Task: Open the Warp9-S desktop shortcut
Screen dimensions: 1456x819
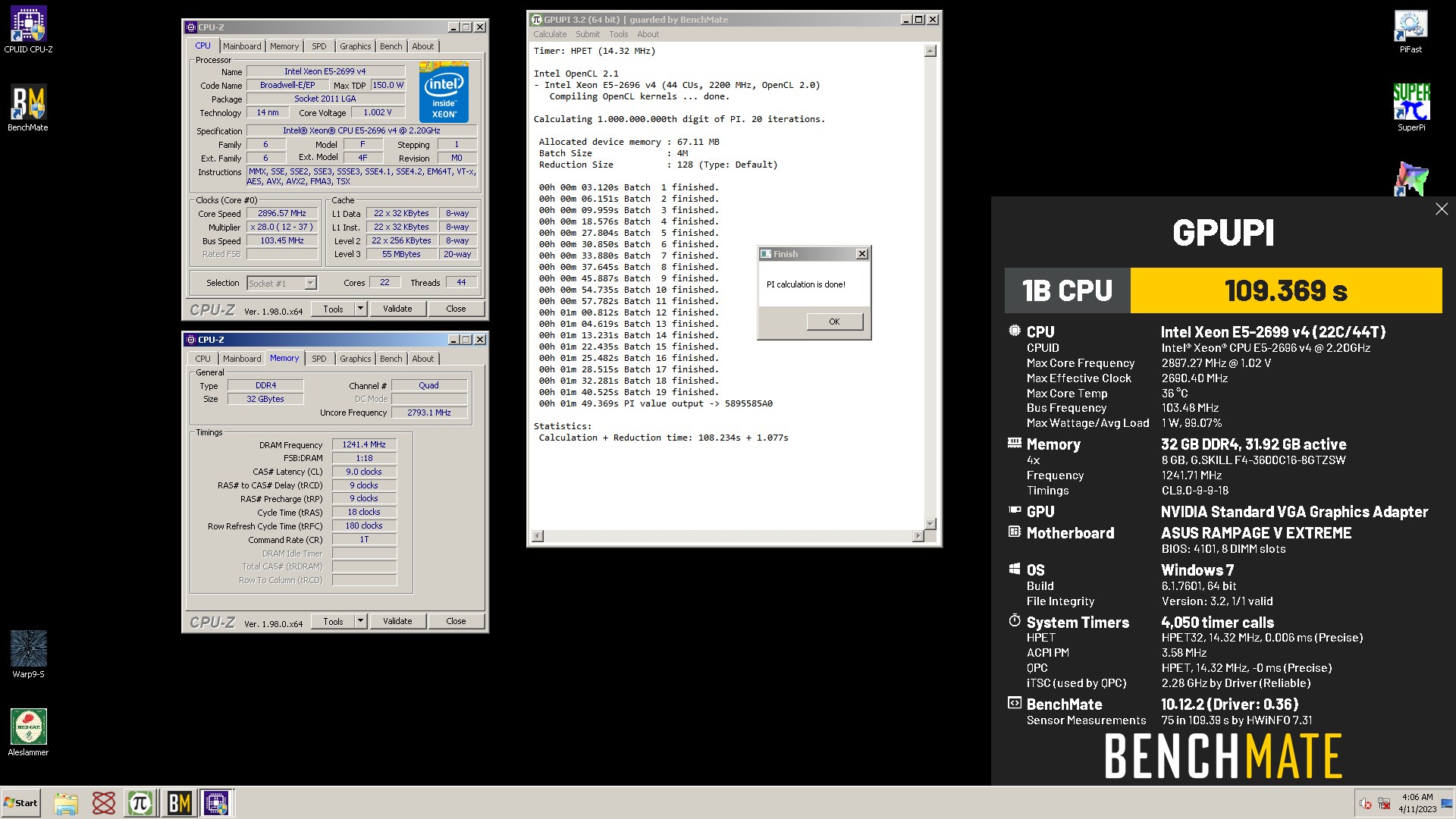Action: coord(28,654)
